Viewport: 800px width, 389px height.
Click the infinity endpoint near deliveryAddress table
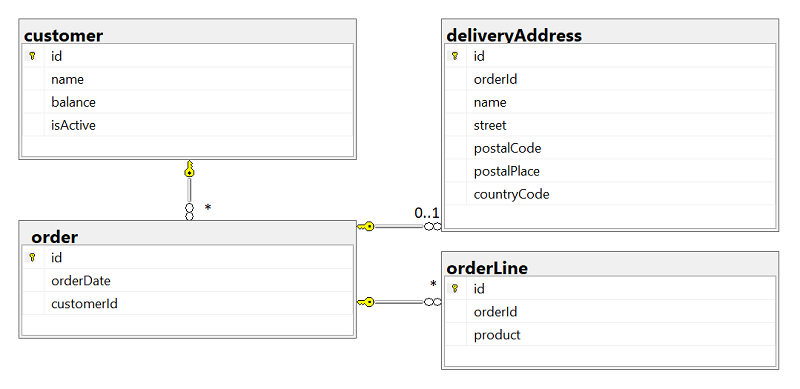click(433, 226)
